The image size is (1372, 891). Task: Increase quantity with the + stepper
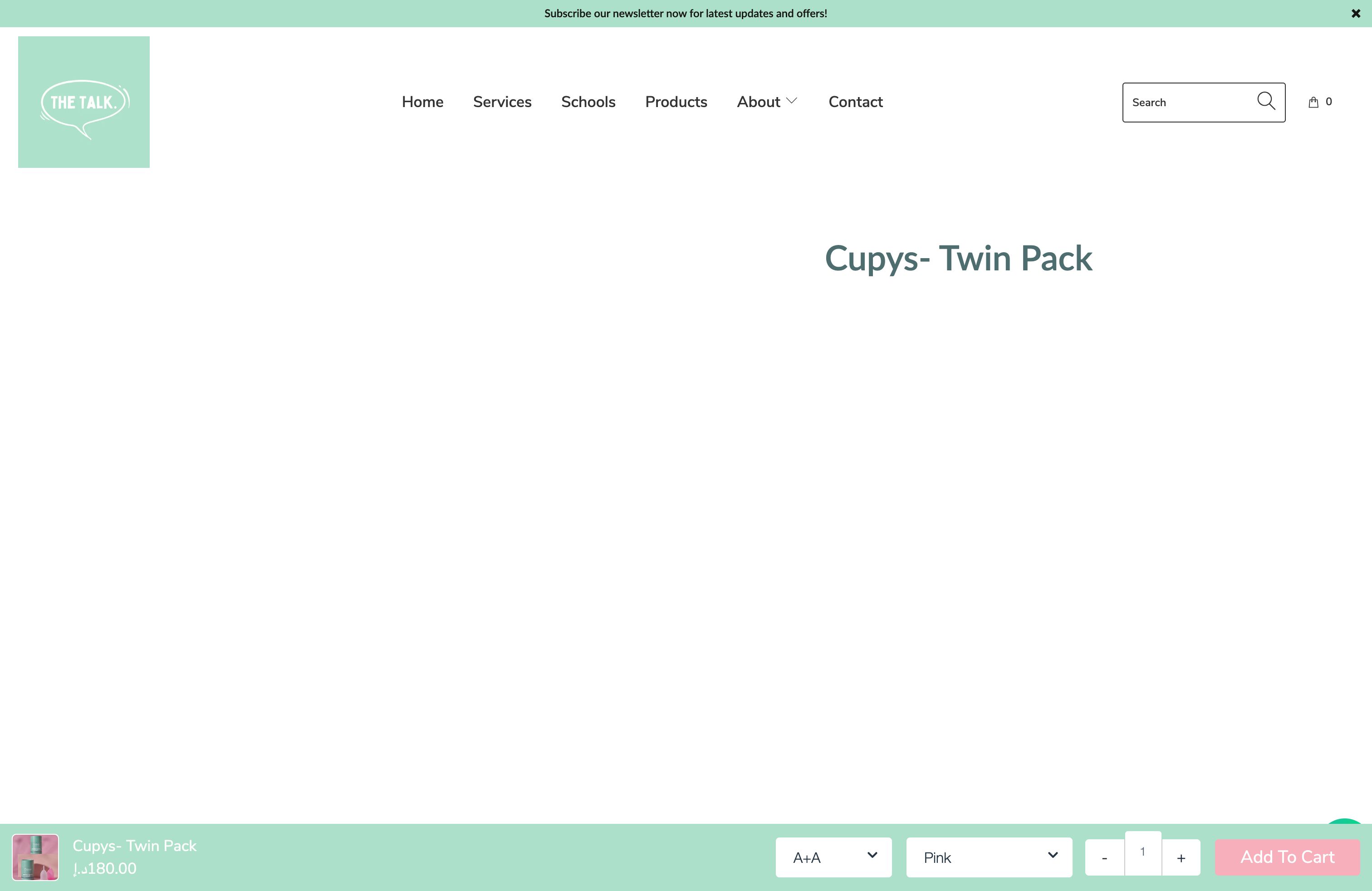pyautogui.click(x=1181, y=857)
